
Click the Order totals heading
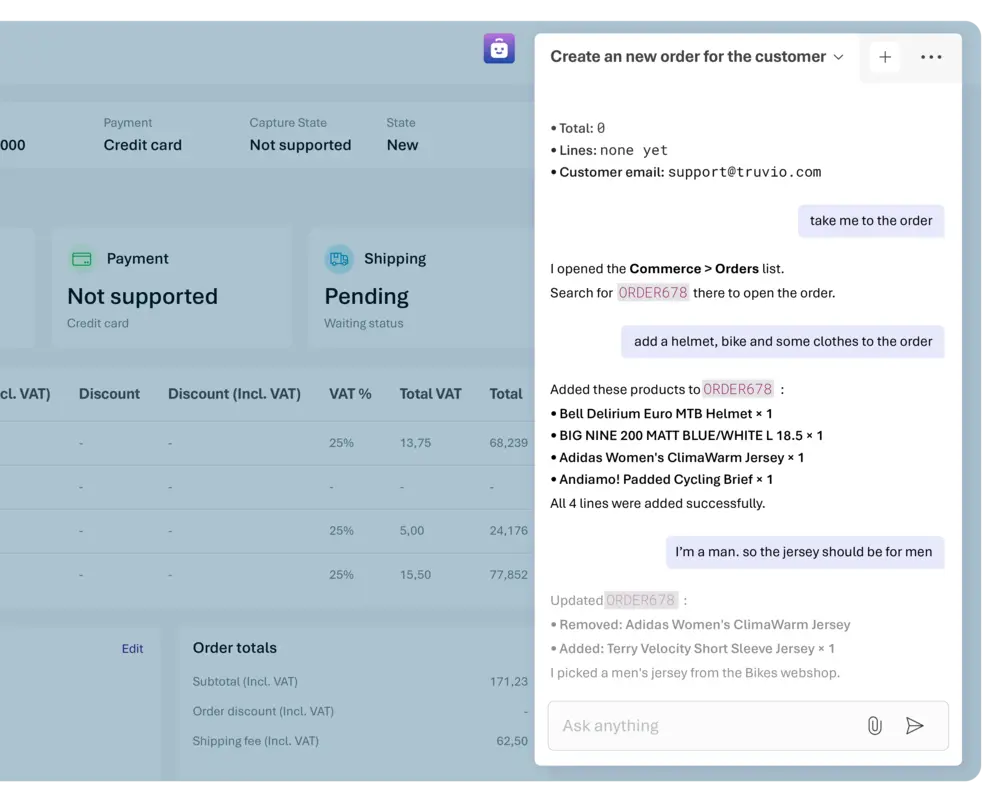[234, 648]
